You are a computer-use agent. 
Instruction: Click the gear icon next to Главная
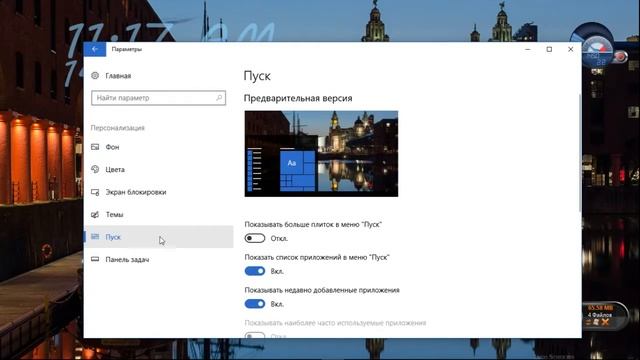click(95, 76)
